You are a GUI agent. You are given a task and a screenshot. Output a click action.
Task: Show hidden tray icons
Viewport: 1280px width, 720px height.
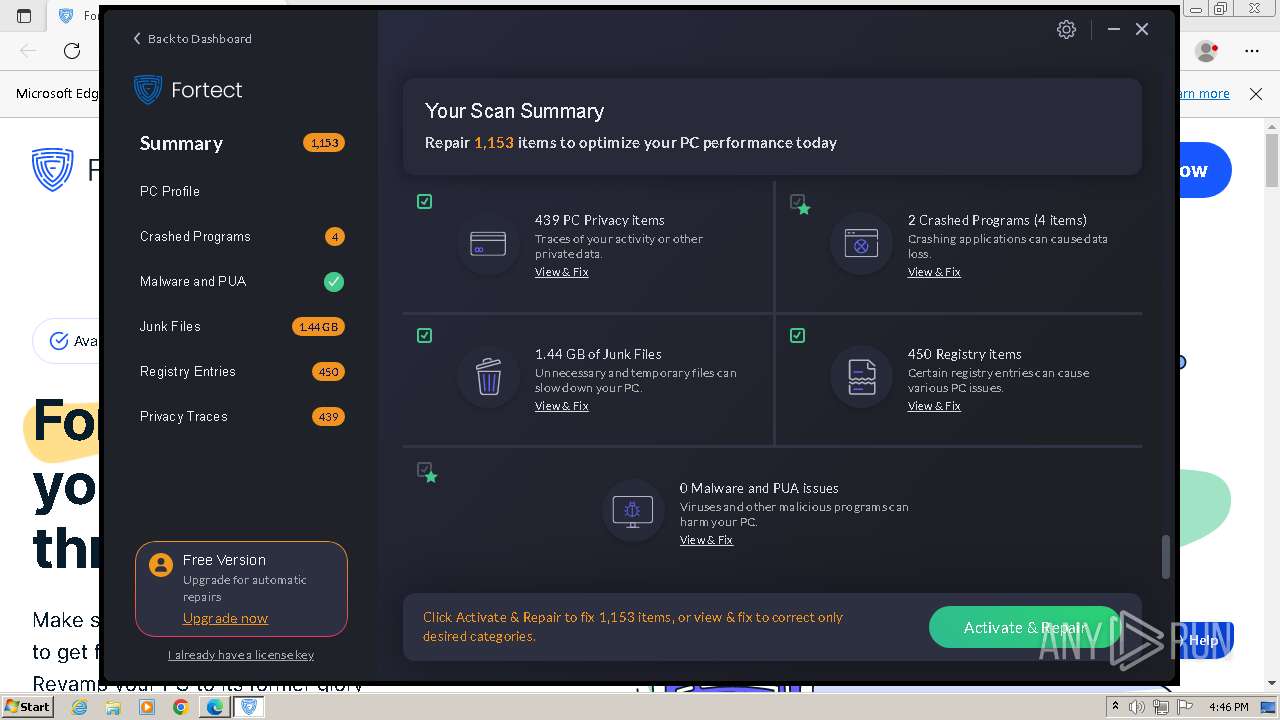tap(1115, 707)
